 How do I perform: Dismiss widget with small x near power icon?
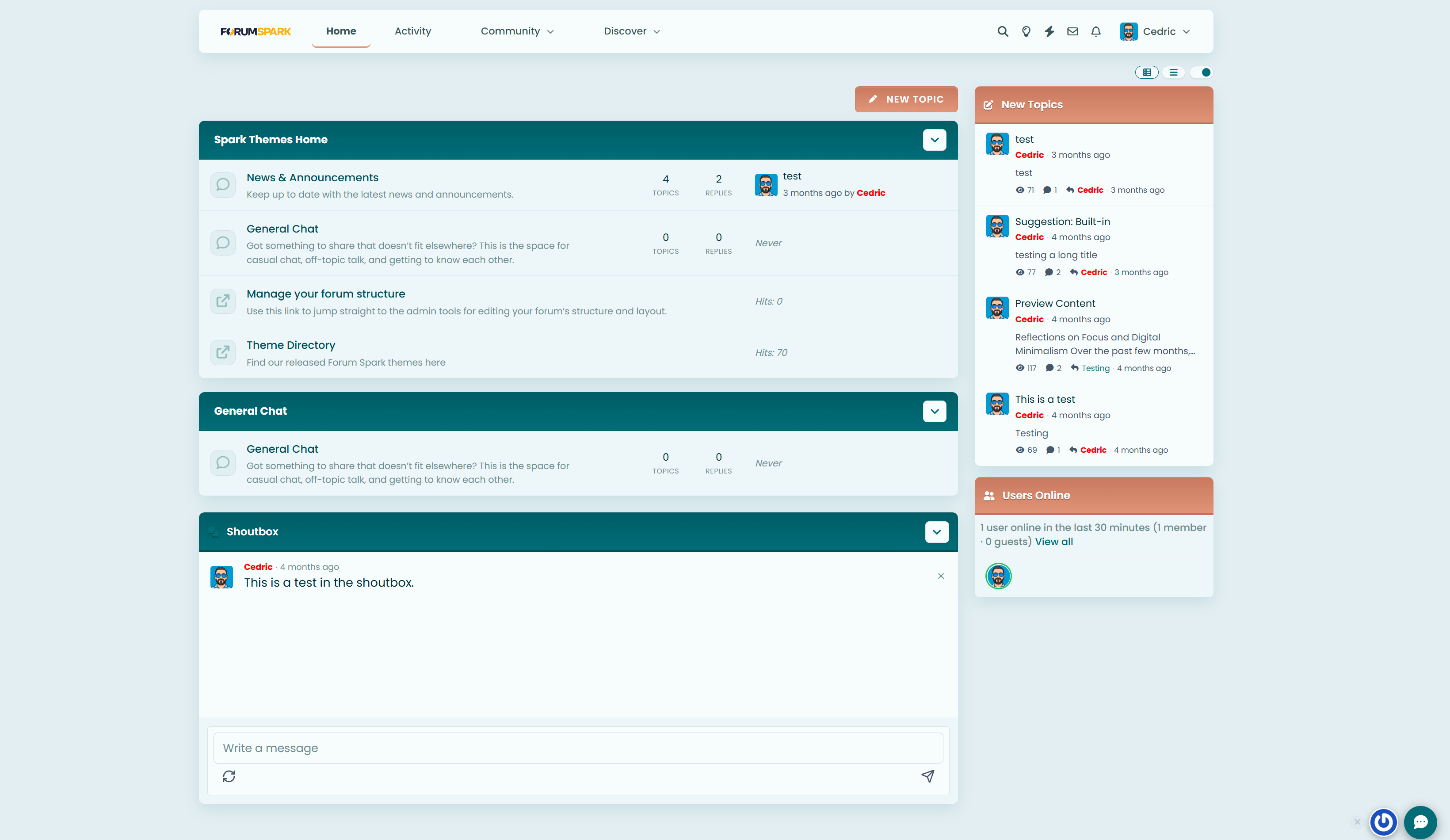(1357, 821)
